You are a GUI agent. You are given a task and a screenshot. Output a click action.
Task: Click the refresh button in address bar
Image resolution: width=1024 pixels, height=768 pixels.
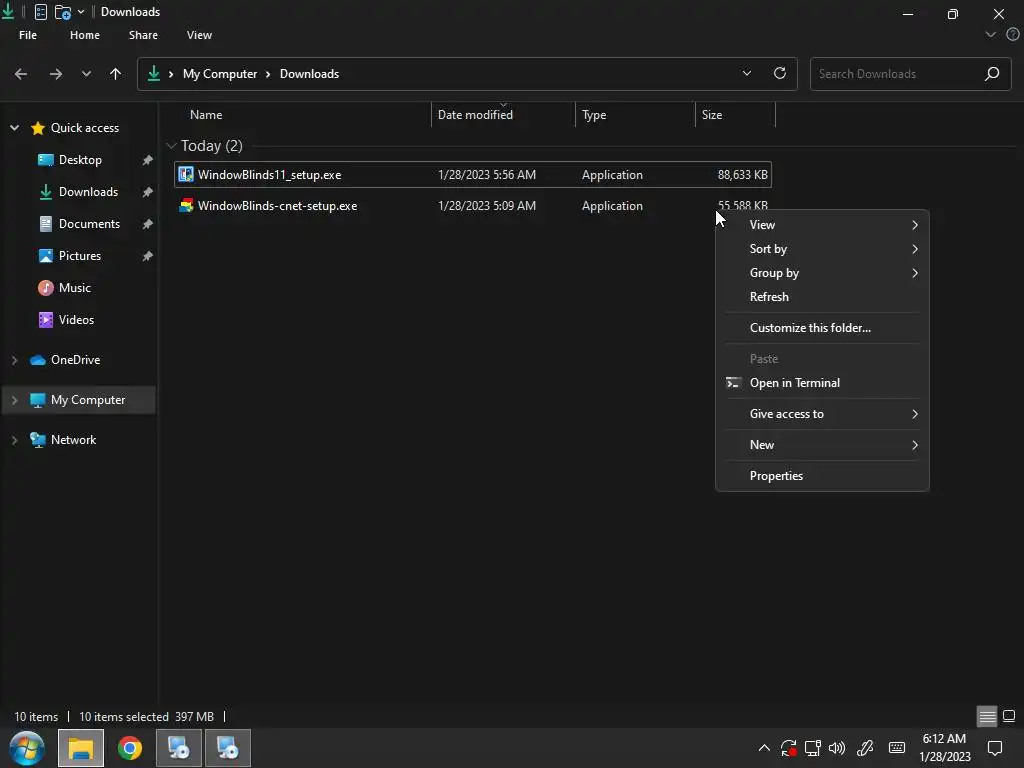click(x=780, y=73)
